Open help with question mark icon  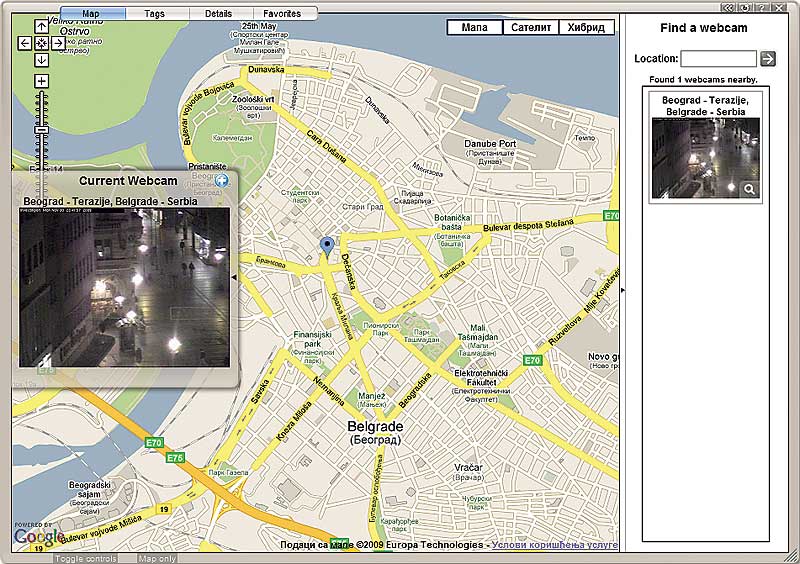(761, 7)
